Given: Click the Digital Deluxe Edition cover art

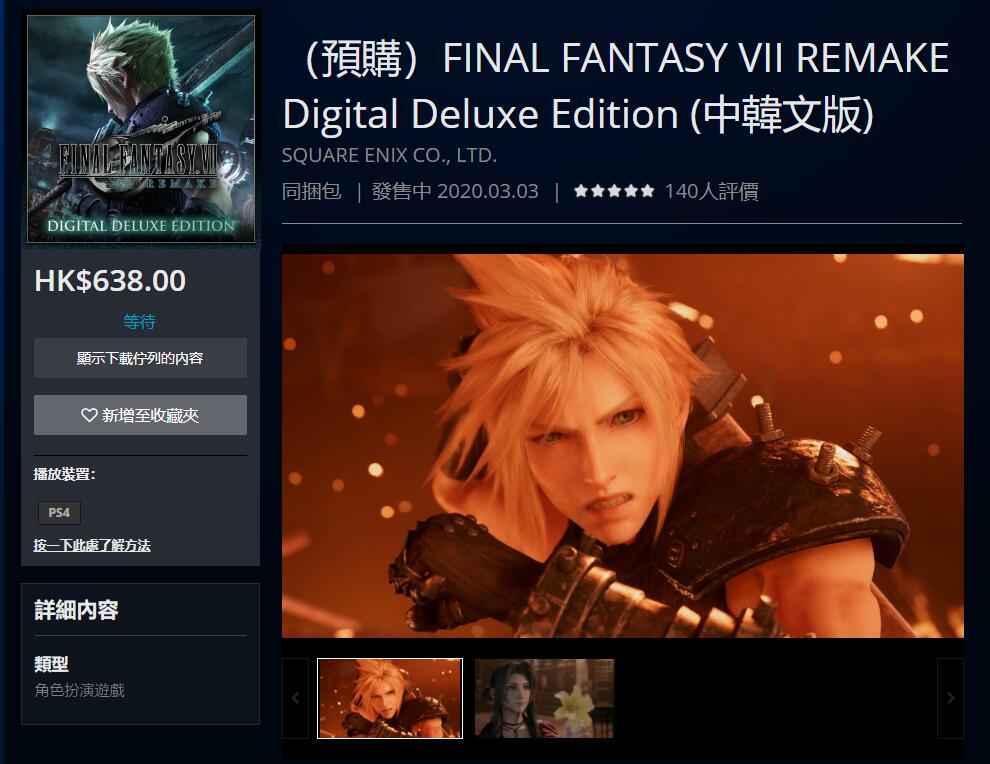Looking at the screenshot, I should click(x=141, y=129).
